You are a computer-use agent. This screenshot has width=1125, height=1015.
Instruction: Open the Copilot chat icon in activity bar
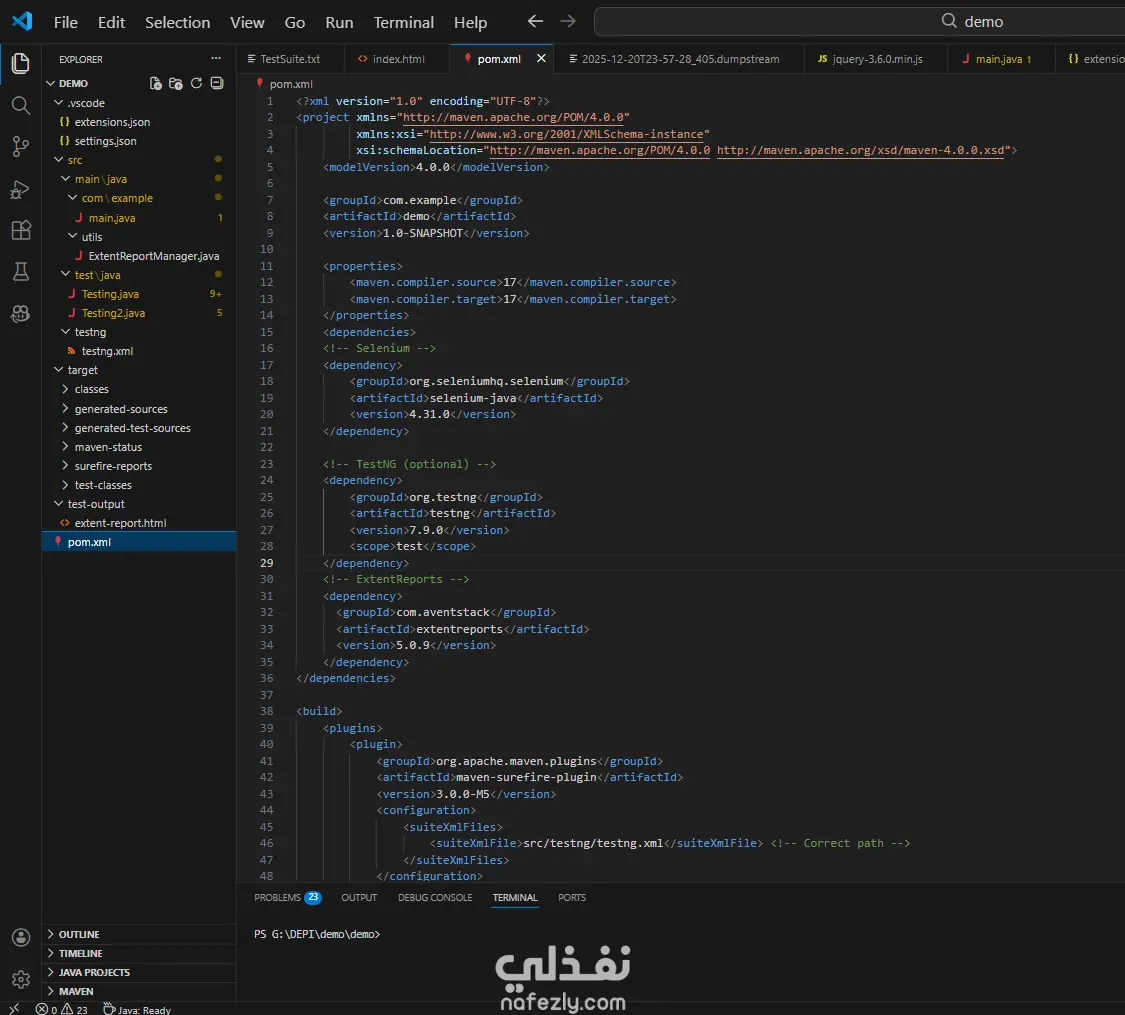(21, 313)
